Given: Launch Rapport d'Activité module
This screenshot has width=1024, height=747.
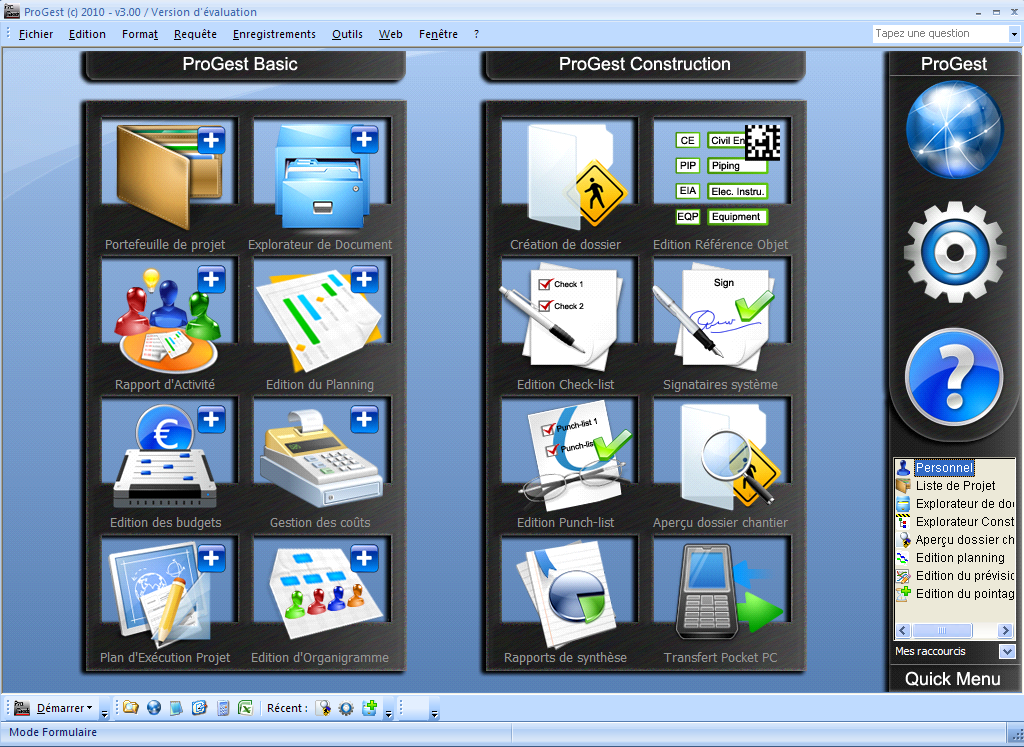Looking at the screenshot, I should [x=170, y=319].
